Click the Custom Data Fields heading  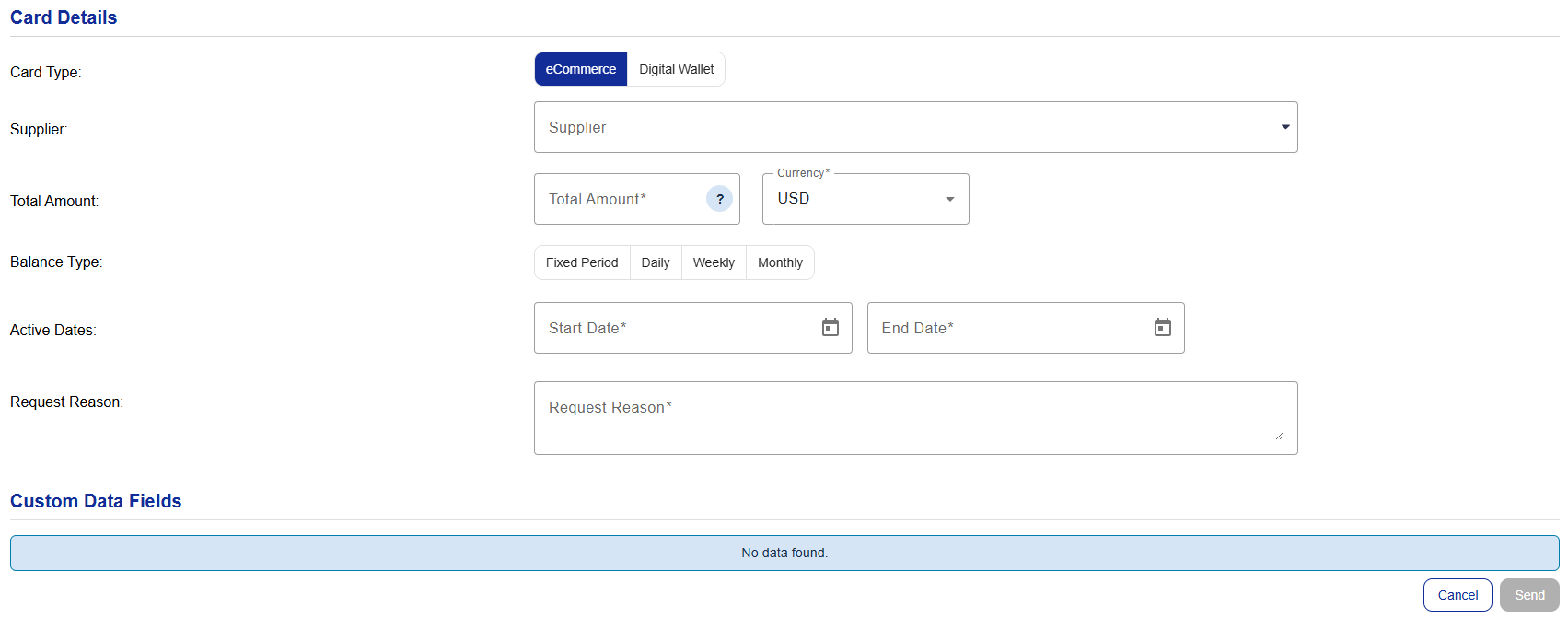click(96, 501)
